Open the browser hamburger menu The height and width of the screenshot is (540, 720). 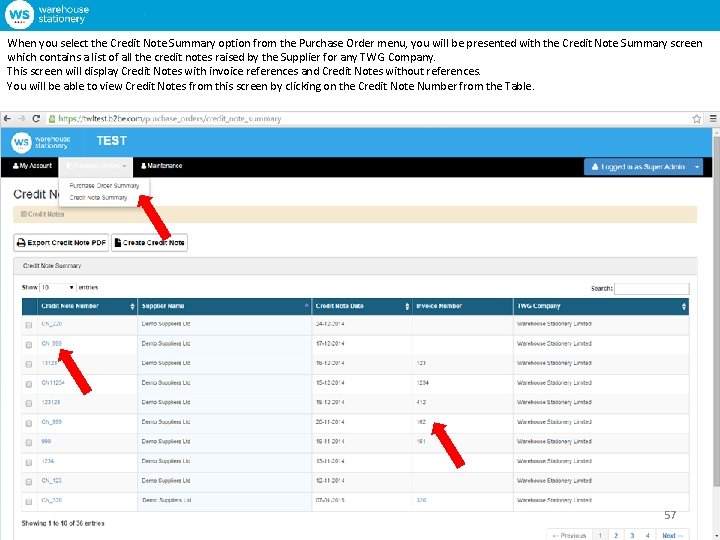click(713, 118)
